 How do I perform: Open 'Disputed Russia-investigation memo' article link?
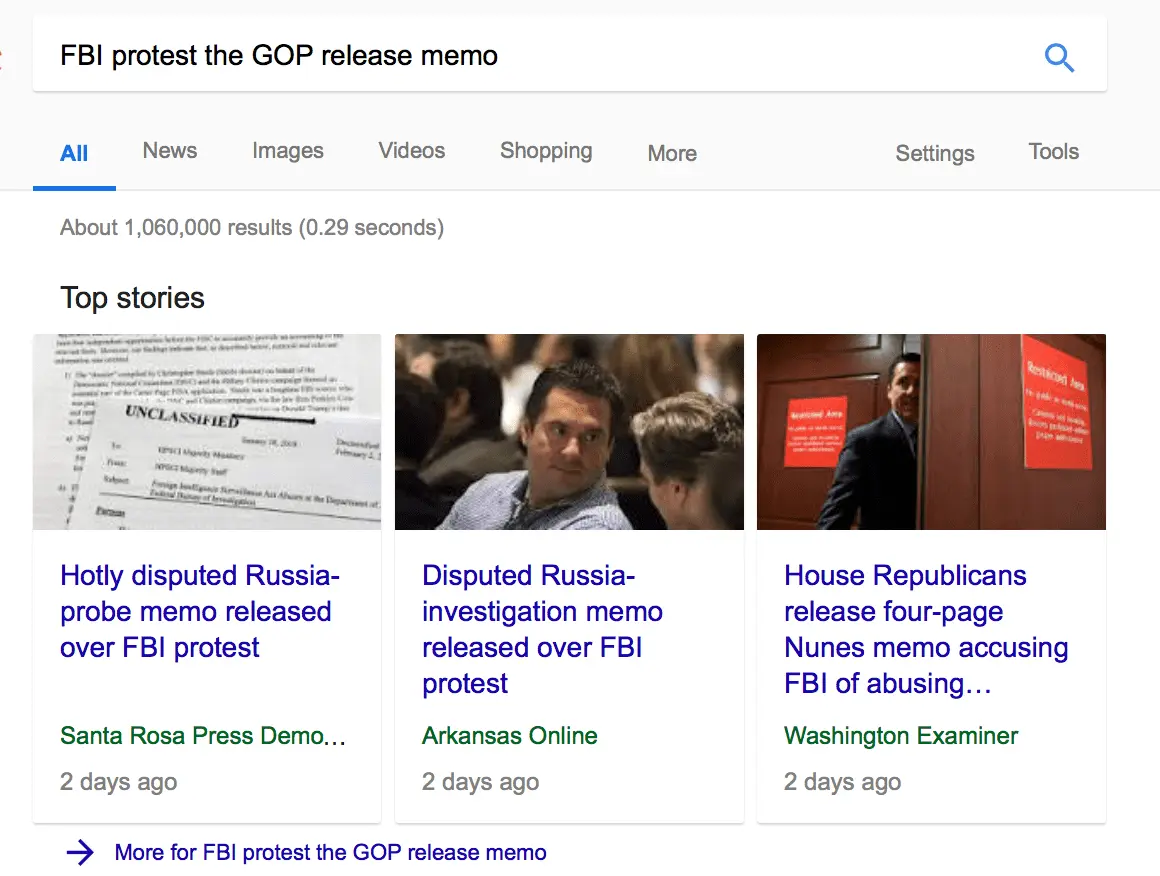tap(542, 629)
